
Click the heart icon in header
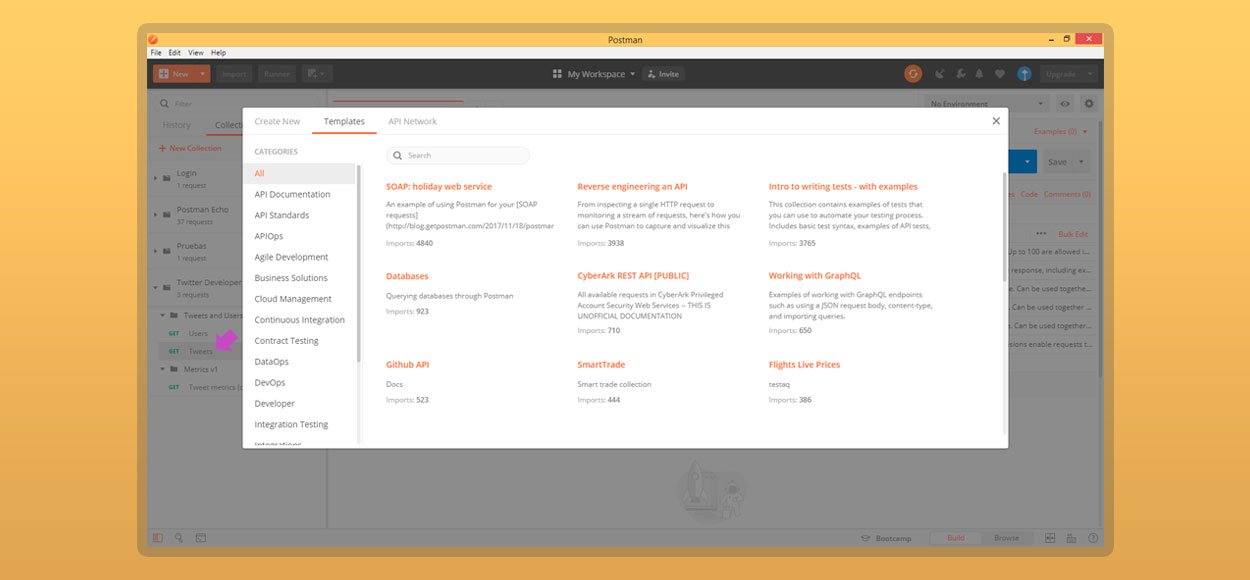pos(1000,74)
